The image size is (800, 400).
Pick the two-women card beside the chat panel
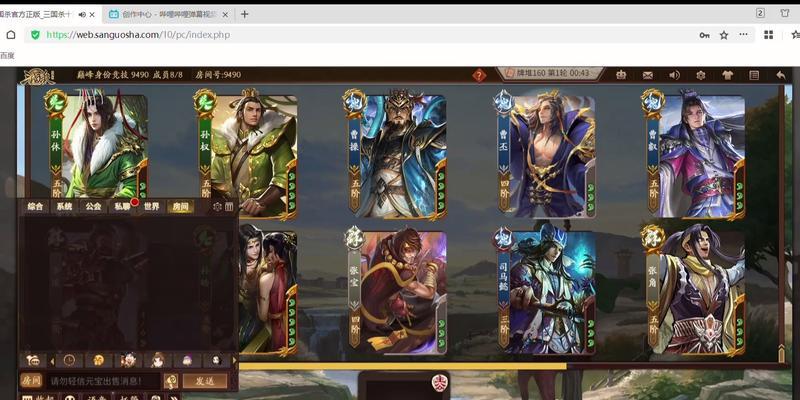268,291
